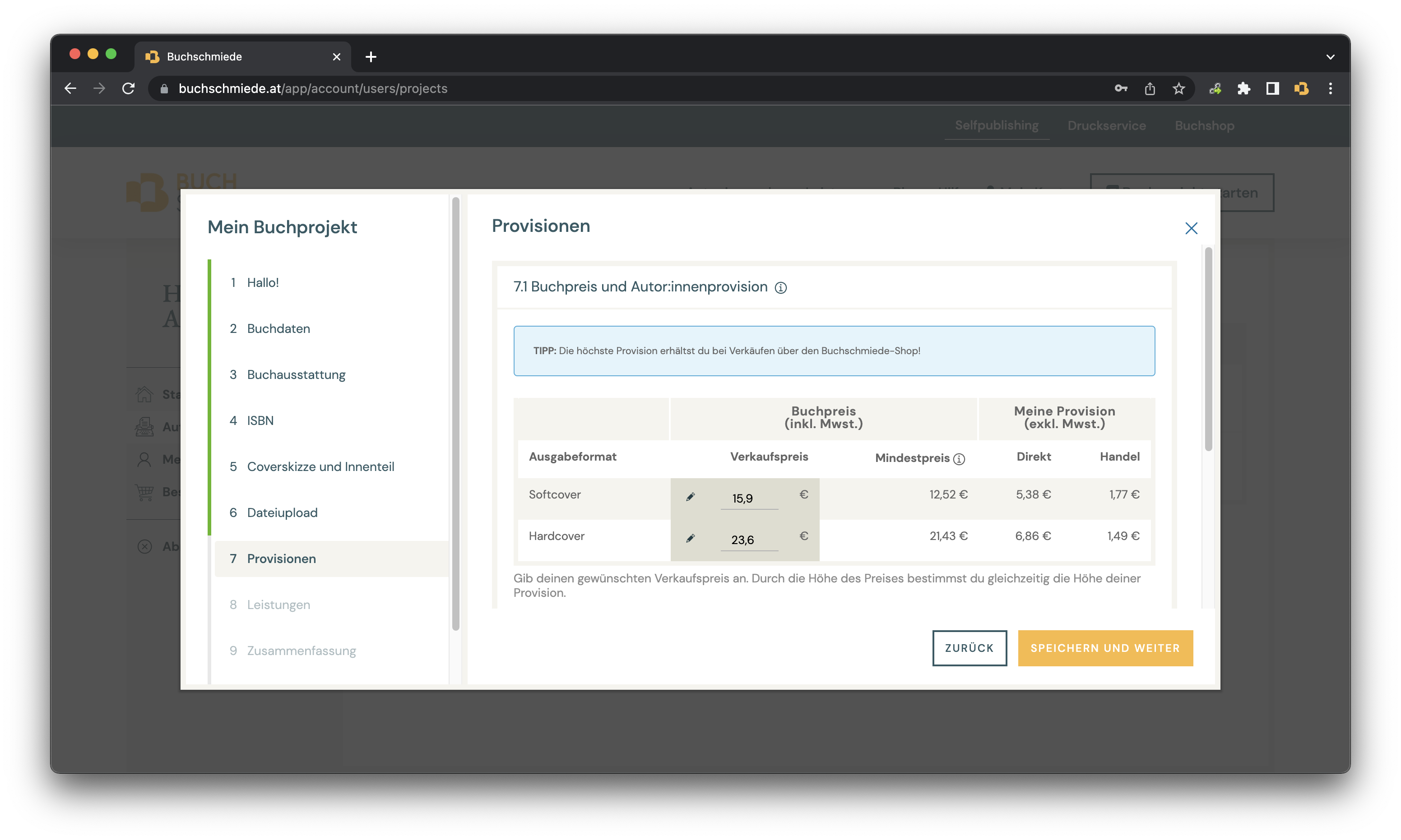Click the dialog content vertical scrollbar

tap(1208, 349)
